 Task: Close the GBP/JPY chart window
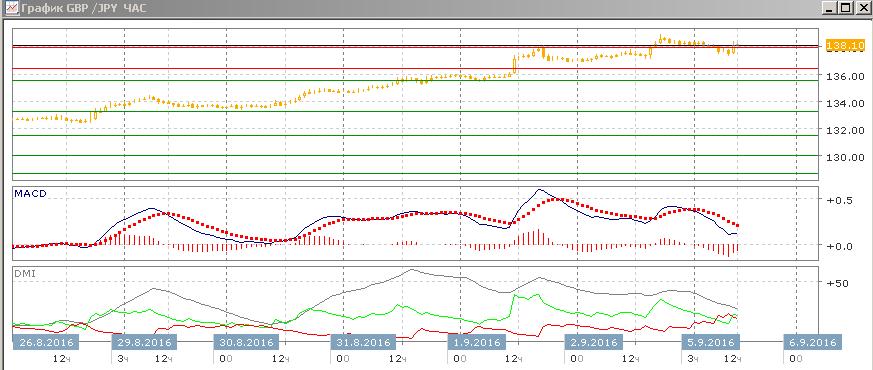(x=862, y=8)
